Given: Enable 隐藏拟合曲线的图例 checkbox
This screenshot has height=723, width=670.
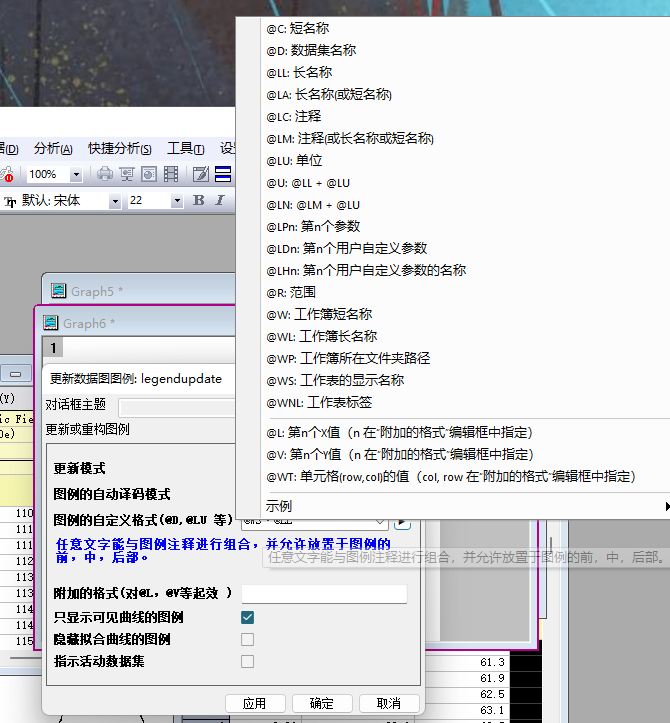Looking at the screenshot, I should click(247, 639).
